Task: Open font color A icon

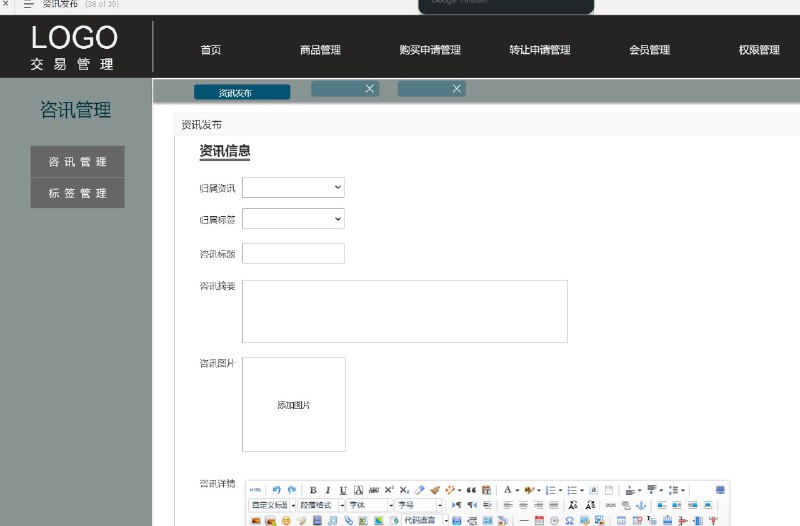Action: [508, 490]
